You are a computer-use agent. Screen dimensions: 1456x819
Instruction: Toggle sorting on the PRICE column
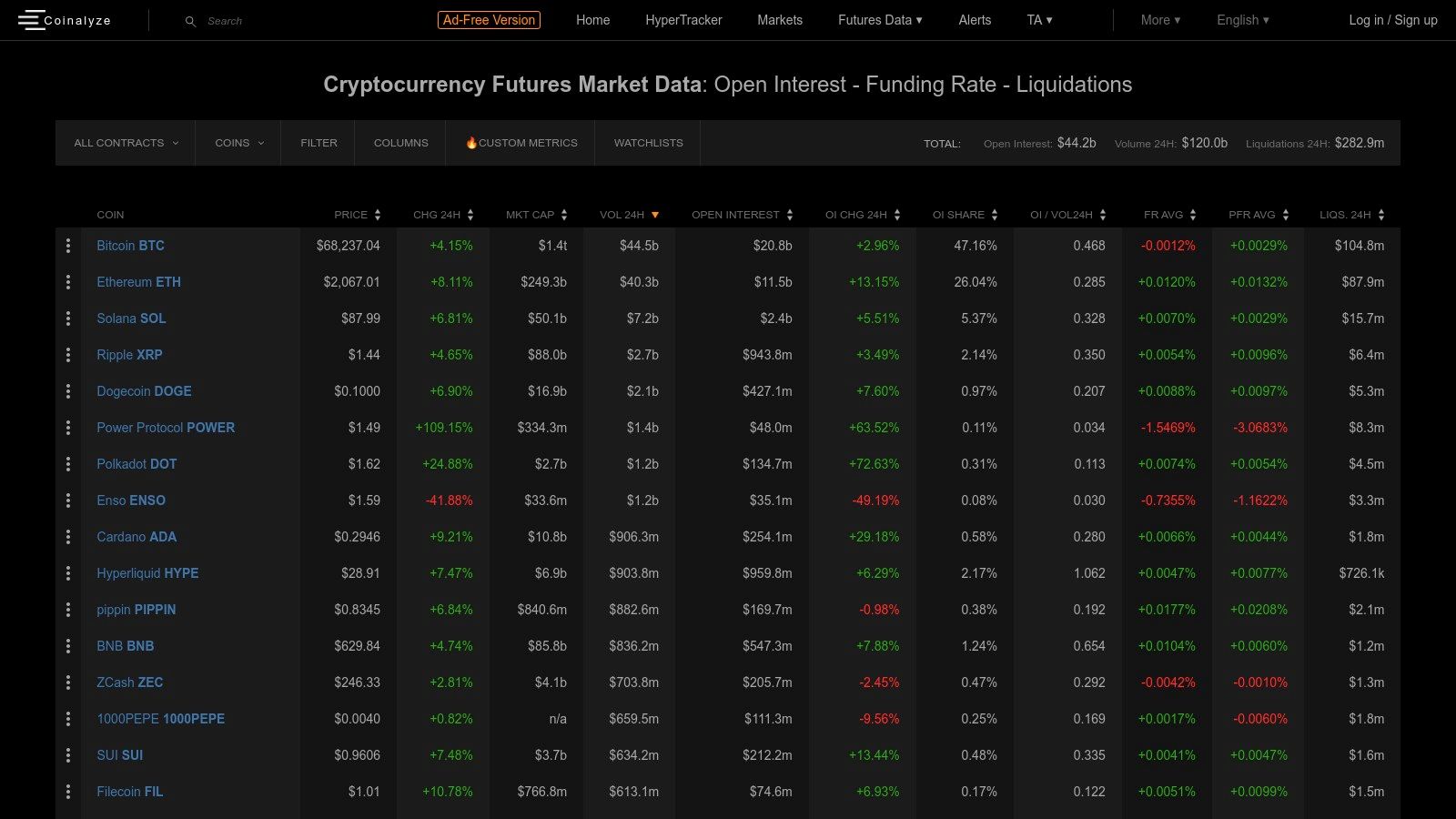click(x=378, y=215)
